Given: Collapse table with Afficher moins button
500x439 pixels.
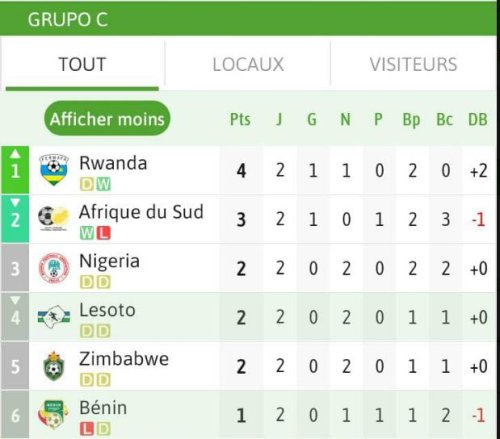Looking at the screenshot, I should [x=107, y=119].
